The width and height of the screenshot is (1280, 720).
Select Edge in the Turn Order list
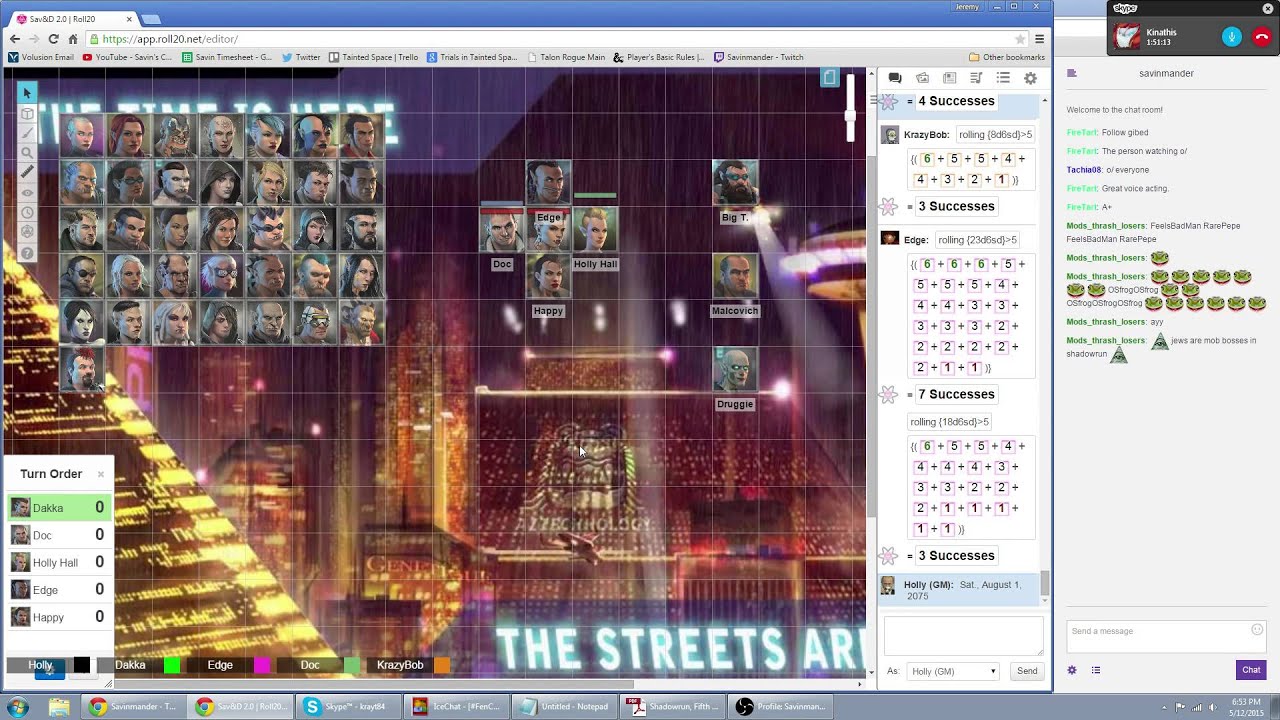pos(60,590)
